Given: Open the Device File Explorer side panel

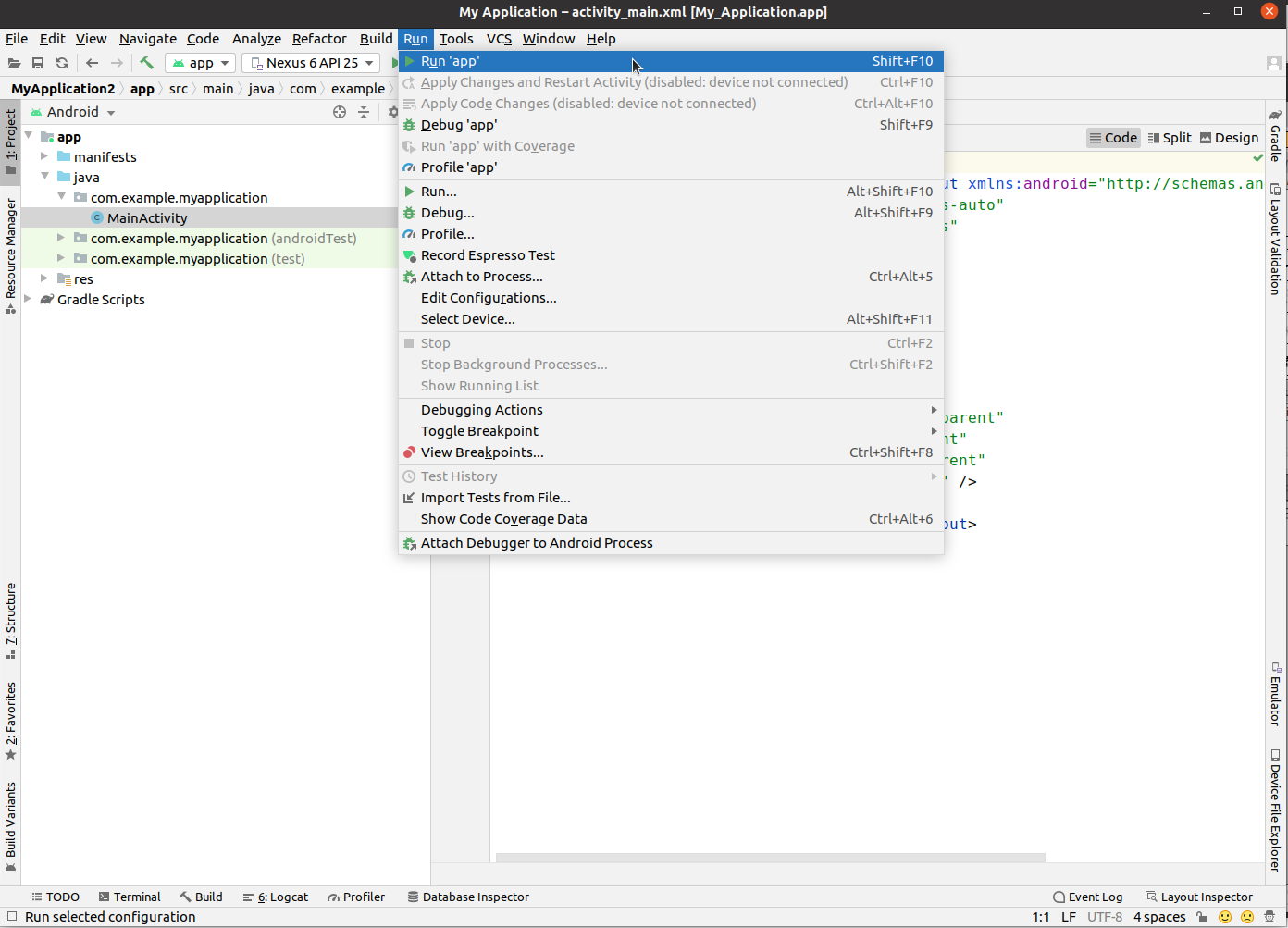Looking at the screenshot, I should tap(1275, 810).
